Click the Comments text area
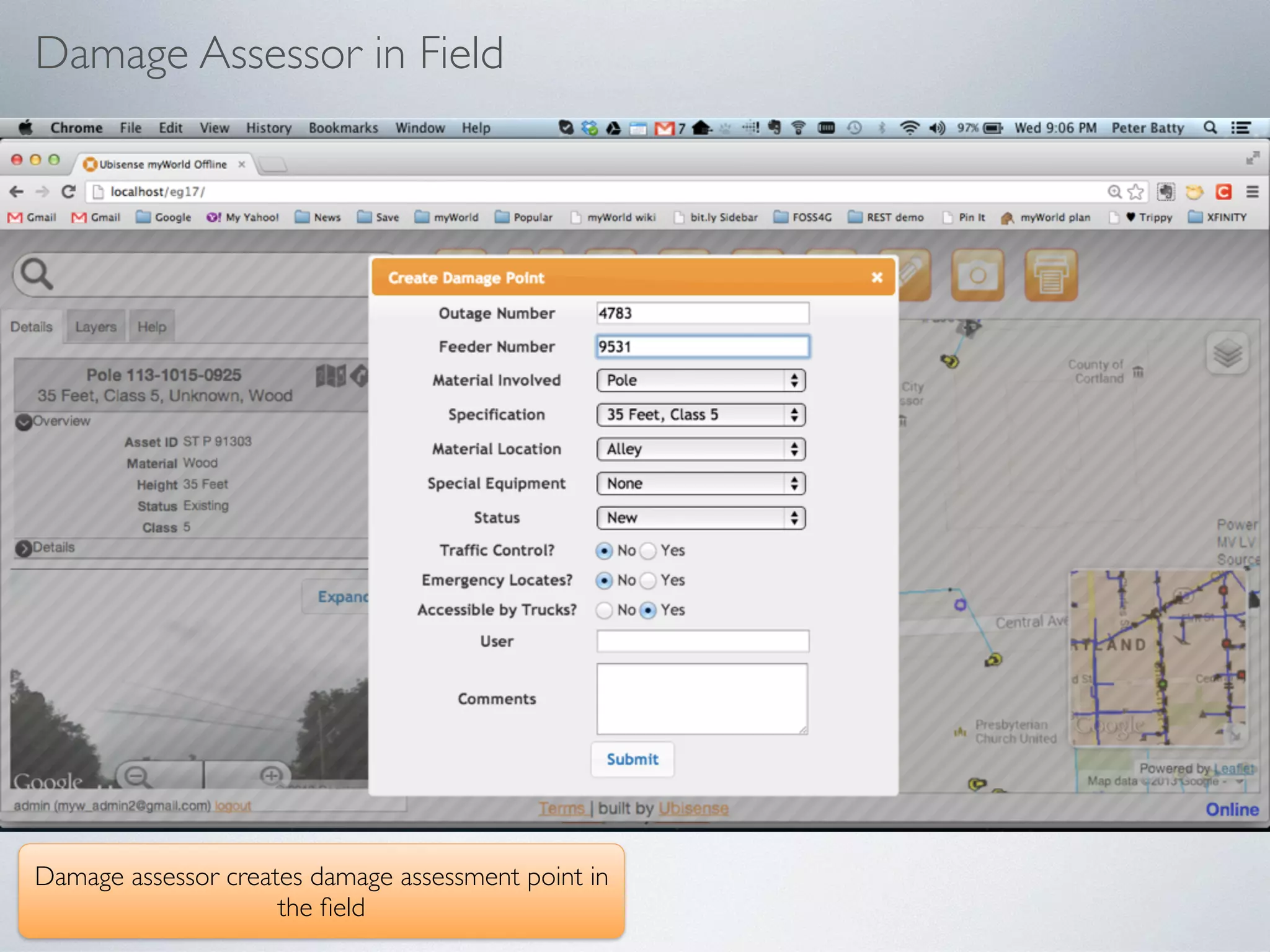Viewport: 1270px width, 952px height. pos(702,699)
